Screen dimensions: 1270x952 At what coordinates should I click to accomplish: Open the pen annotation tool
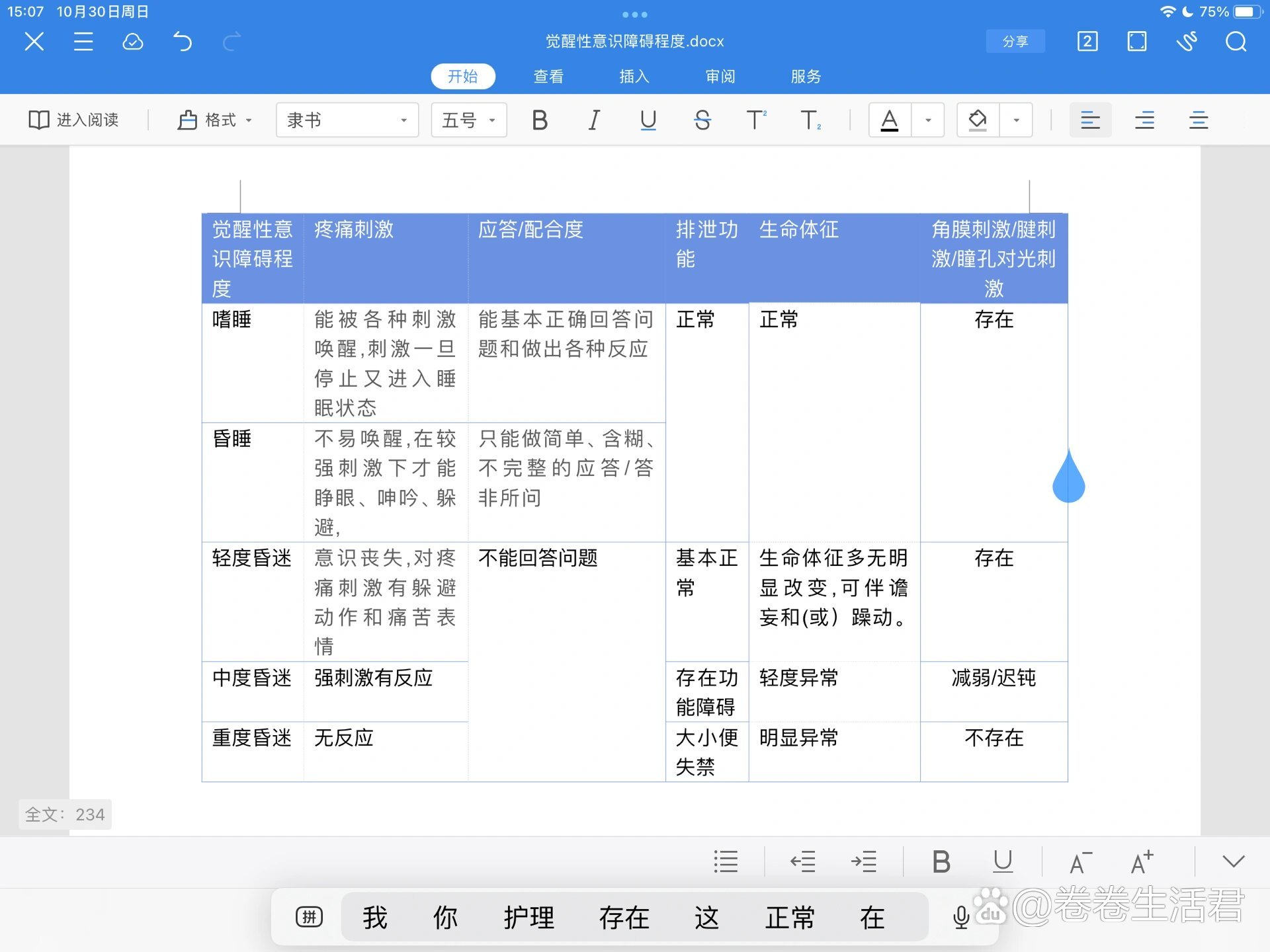point(1187,42)
